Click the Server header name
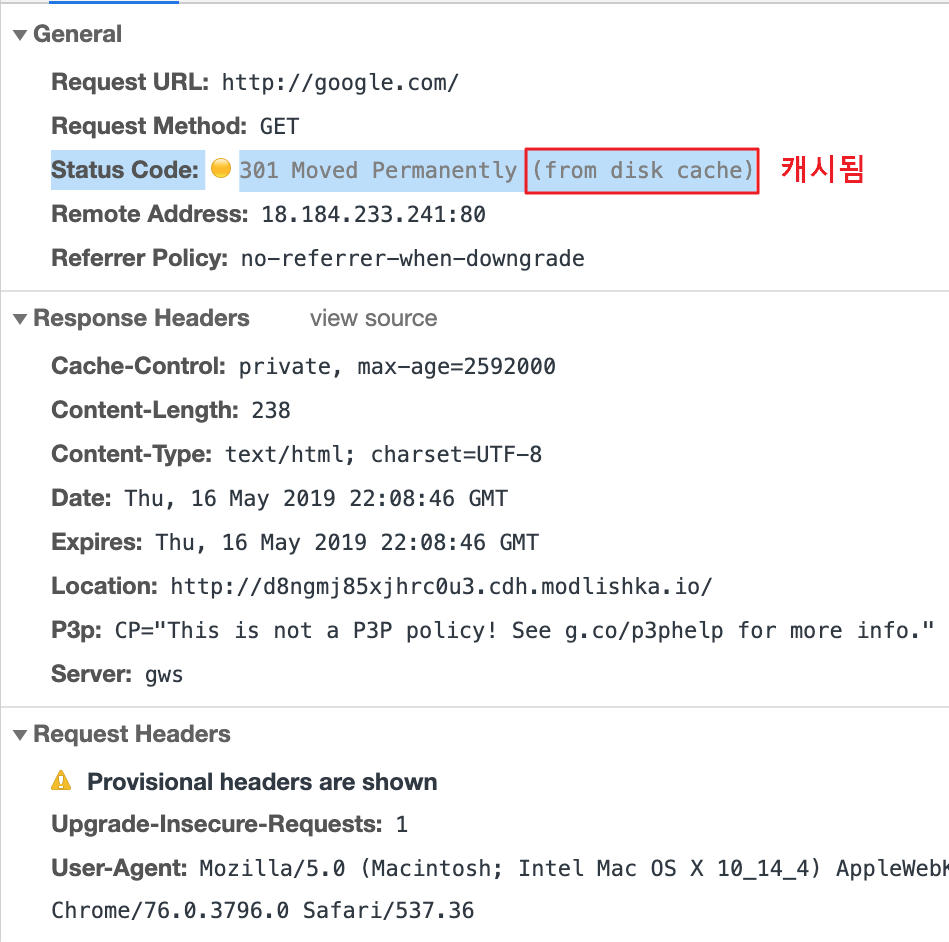This screenshot has width=949, height=942. (x=91, y=674)
